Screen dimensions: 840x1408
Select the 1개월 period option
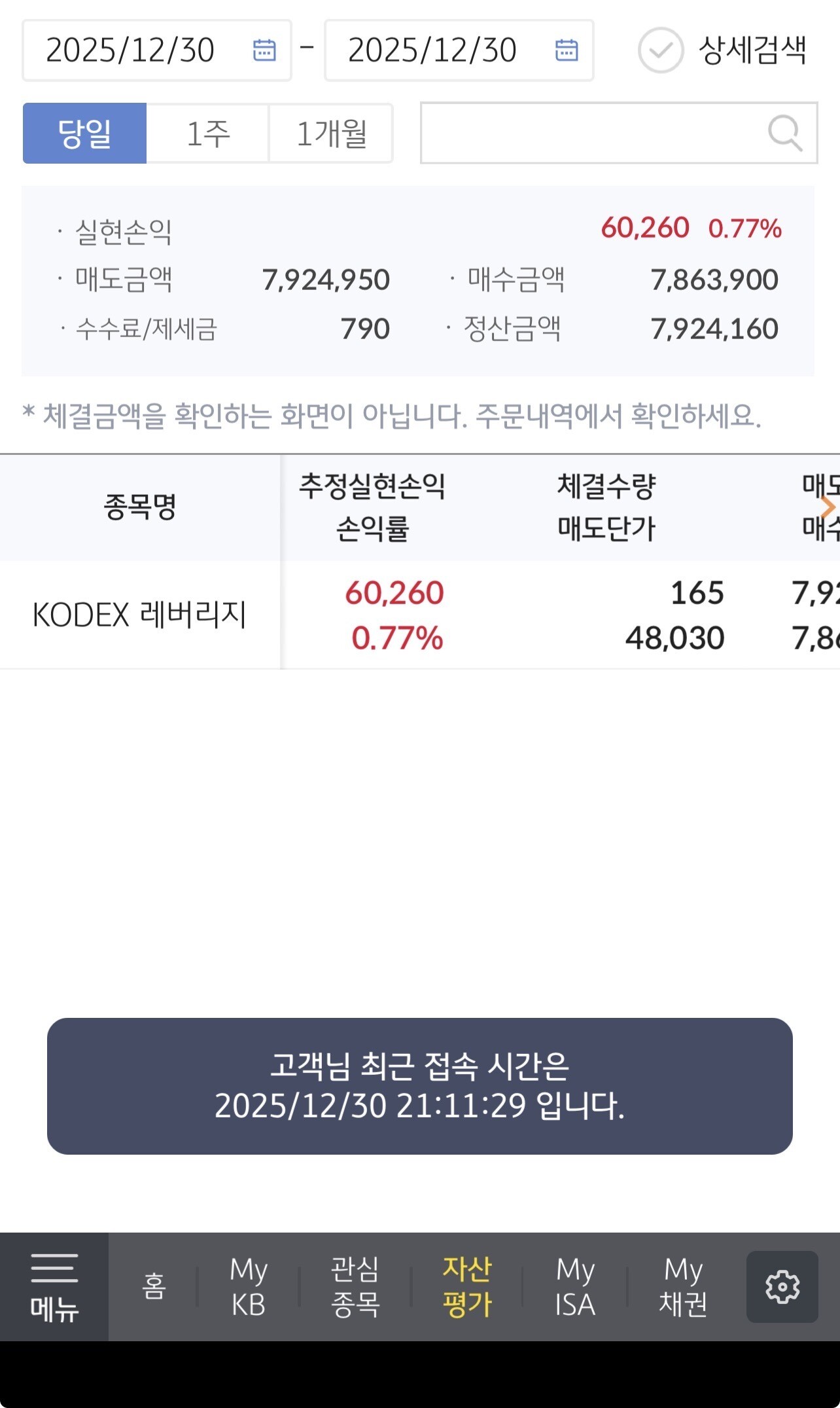tap(331, 134)
